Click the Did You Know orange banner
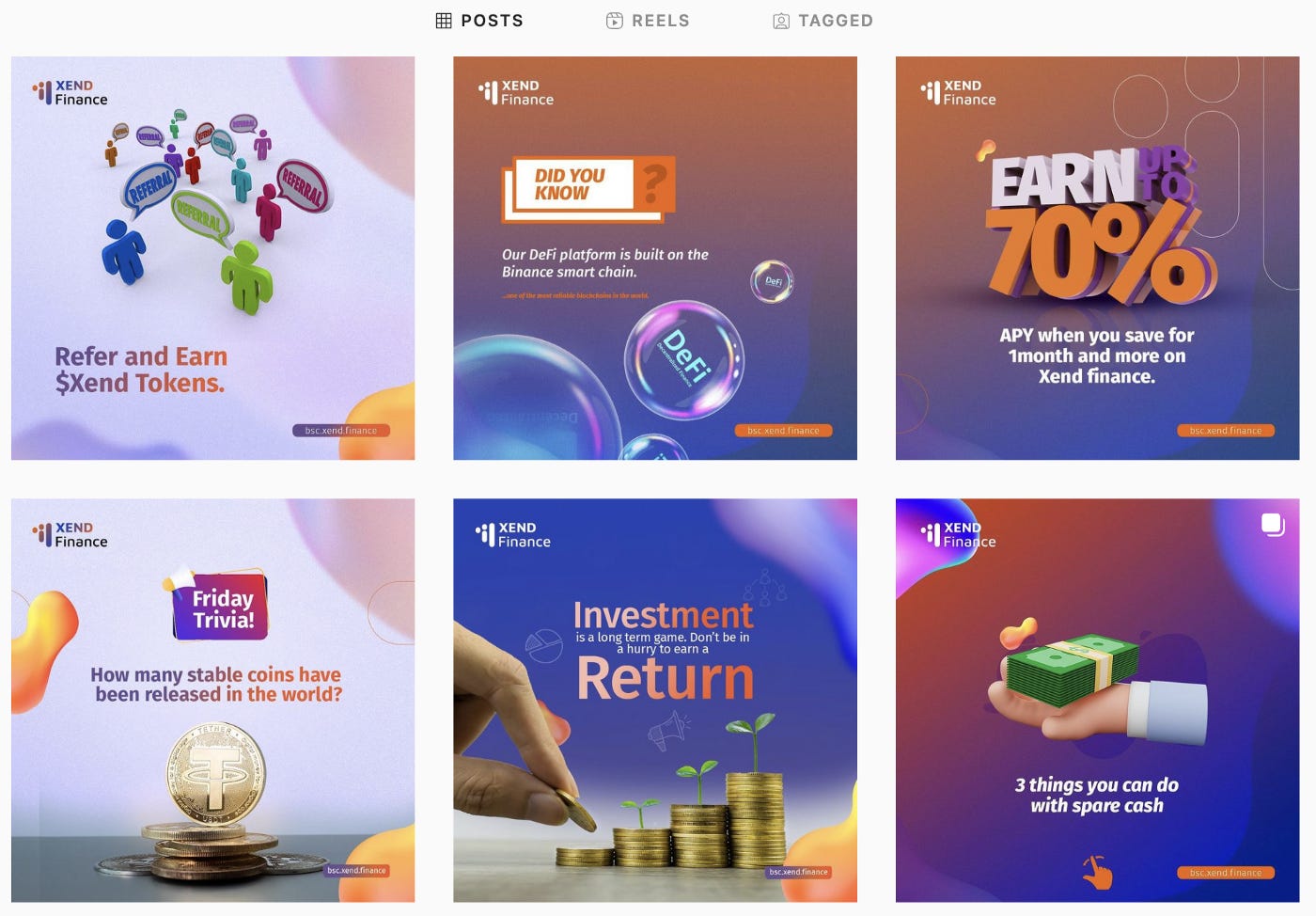Screen dimensions: 1316x916 pyautogui.click(x=589, y=187)
